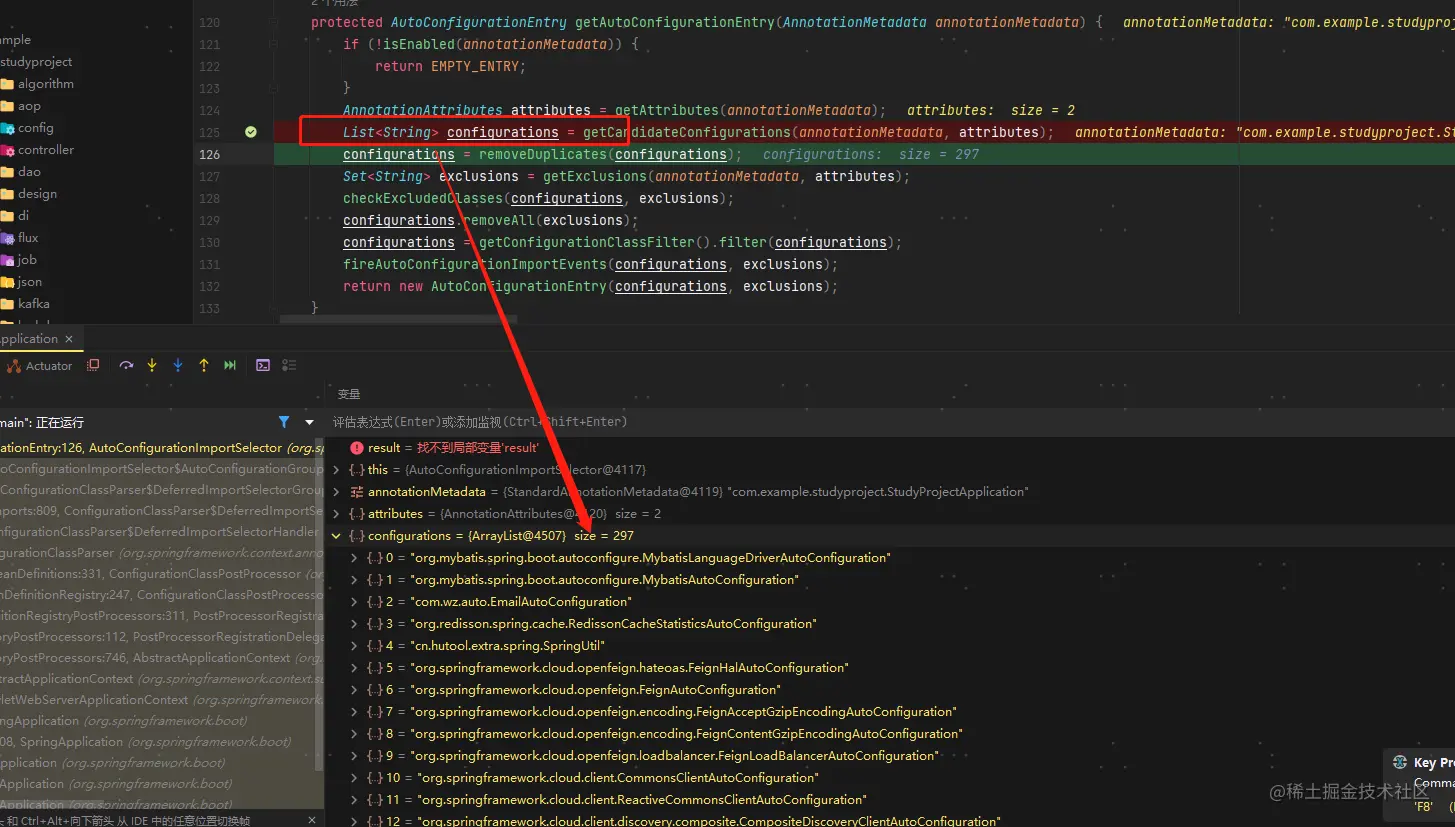Viewport: 1455px width, 827px height.
Task: Click the kafka folder icon
Action: tap(7, 304)
